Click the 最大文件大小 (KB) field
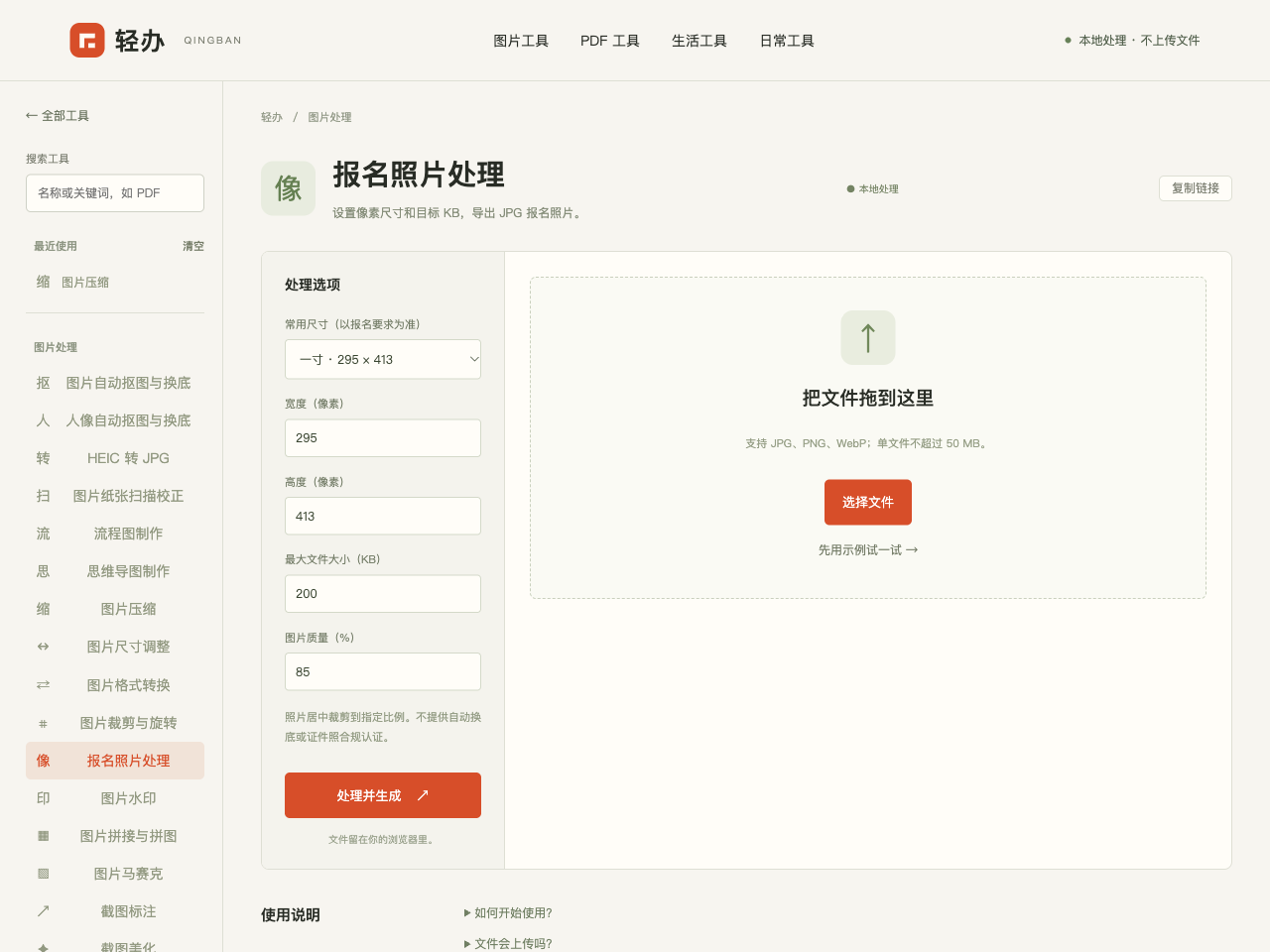The width and height of the screenshot is (1270, 952). pos(383,593)
